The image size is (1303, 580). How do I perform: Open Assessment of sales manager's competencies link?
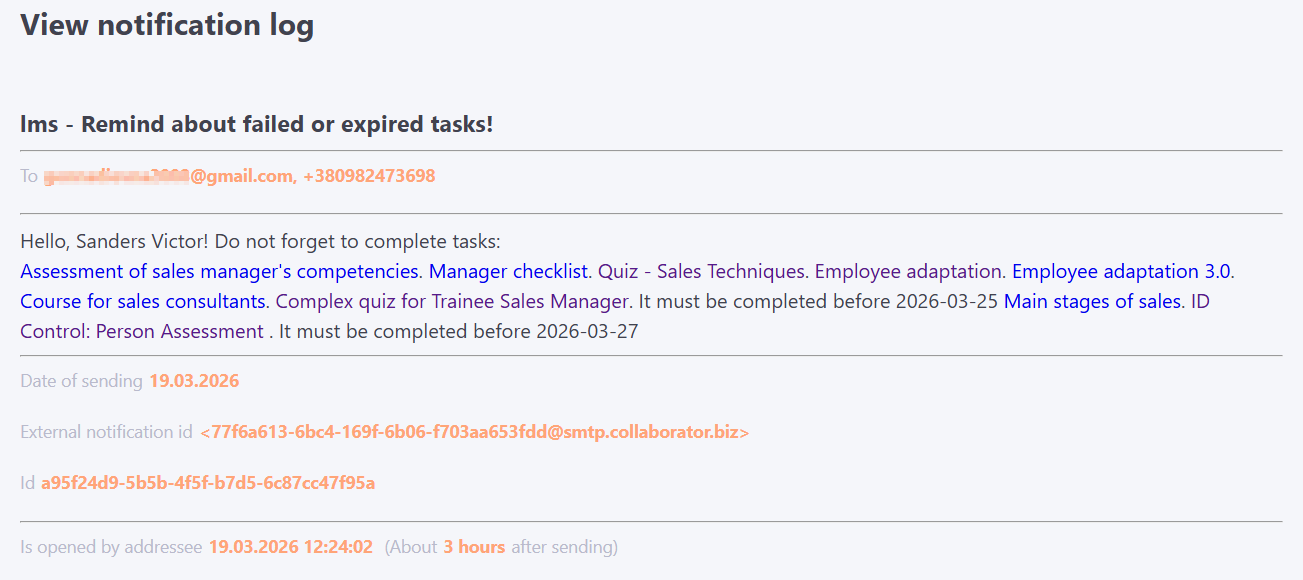[x=219, y=271]
